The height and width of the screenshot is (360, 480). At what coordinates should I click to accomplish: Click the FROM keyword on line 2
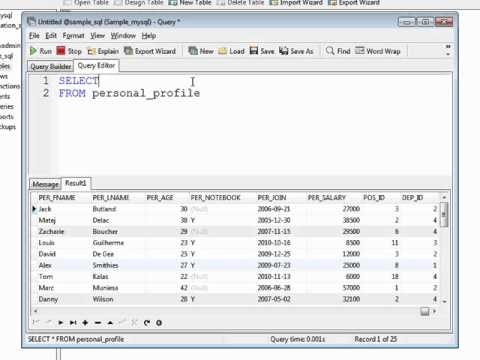click(72, 93)
